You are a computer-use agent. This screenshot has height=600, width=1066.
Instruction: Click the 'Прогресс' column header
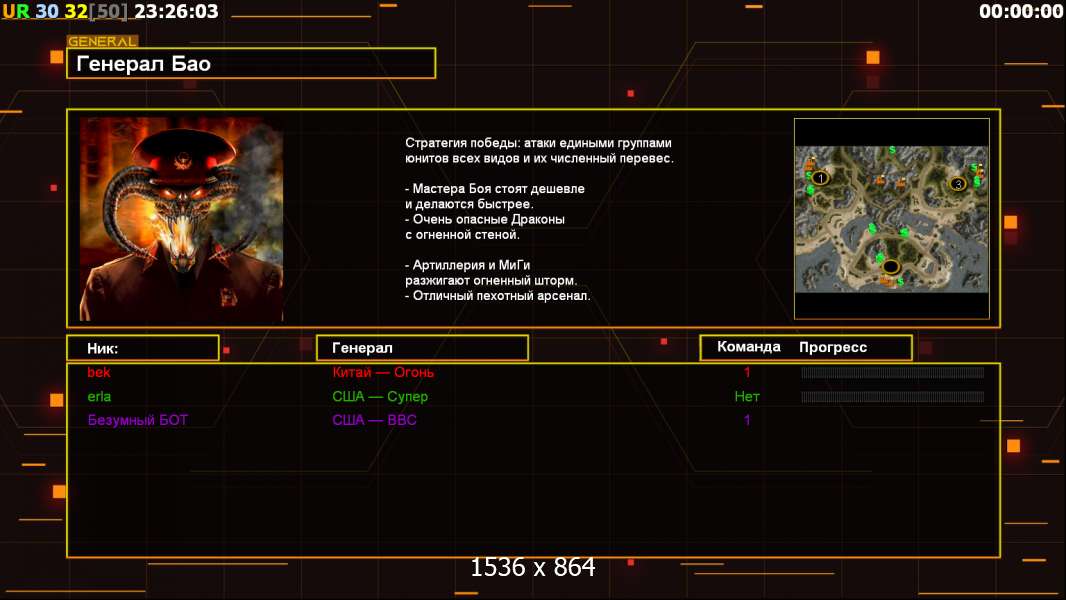(x=833, y=347)
